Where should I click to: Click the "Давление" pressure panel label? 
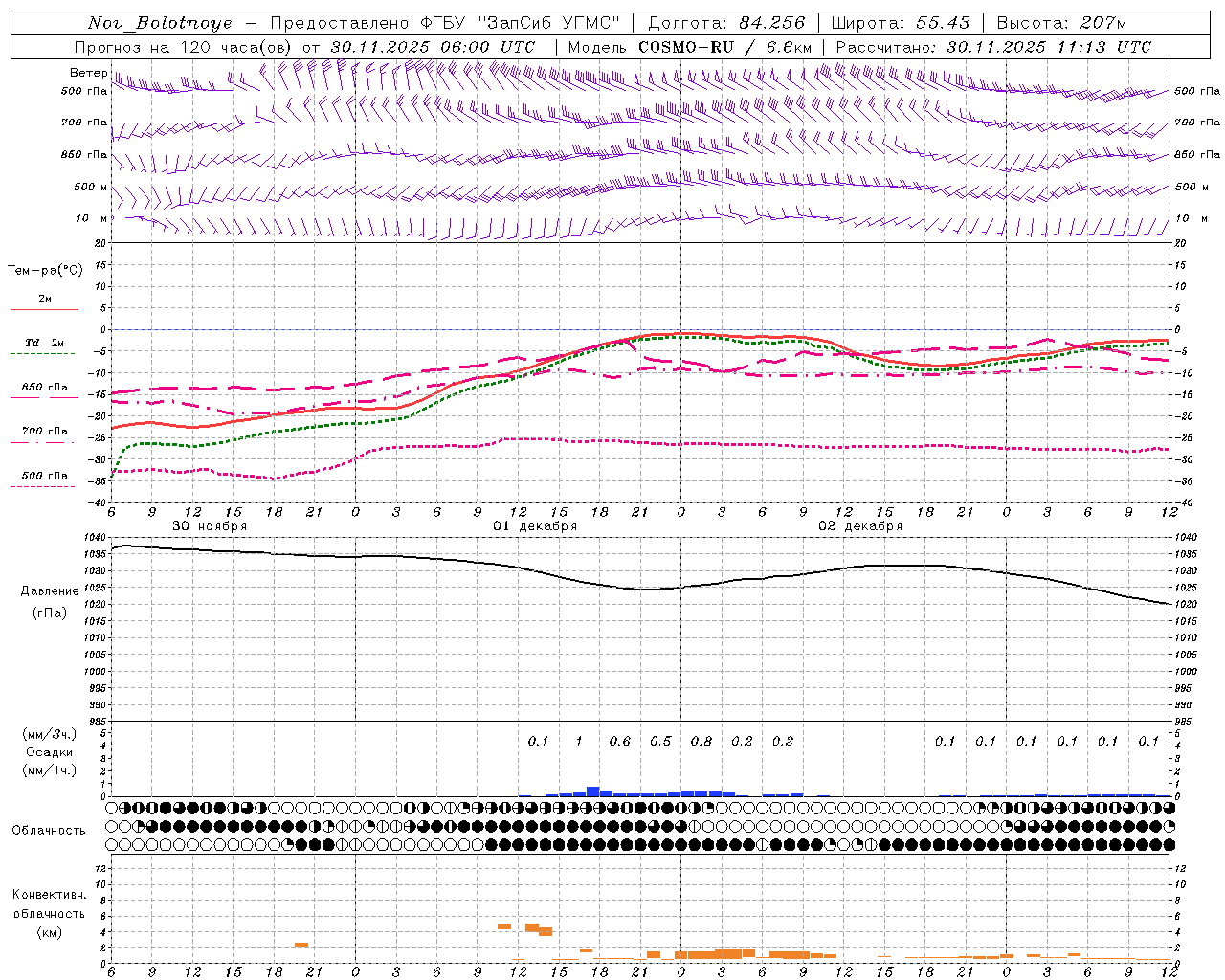50,591
